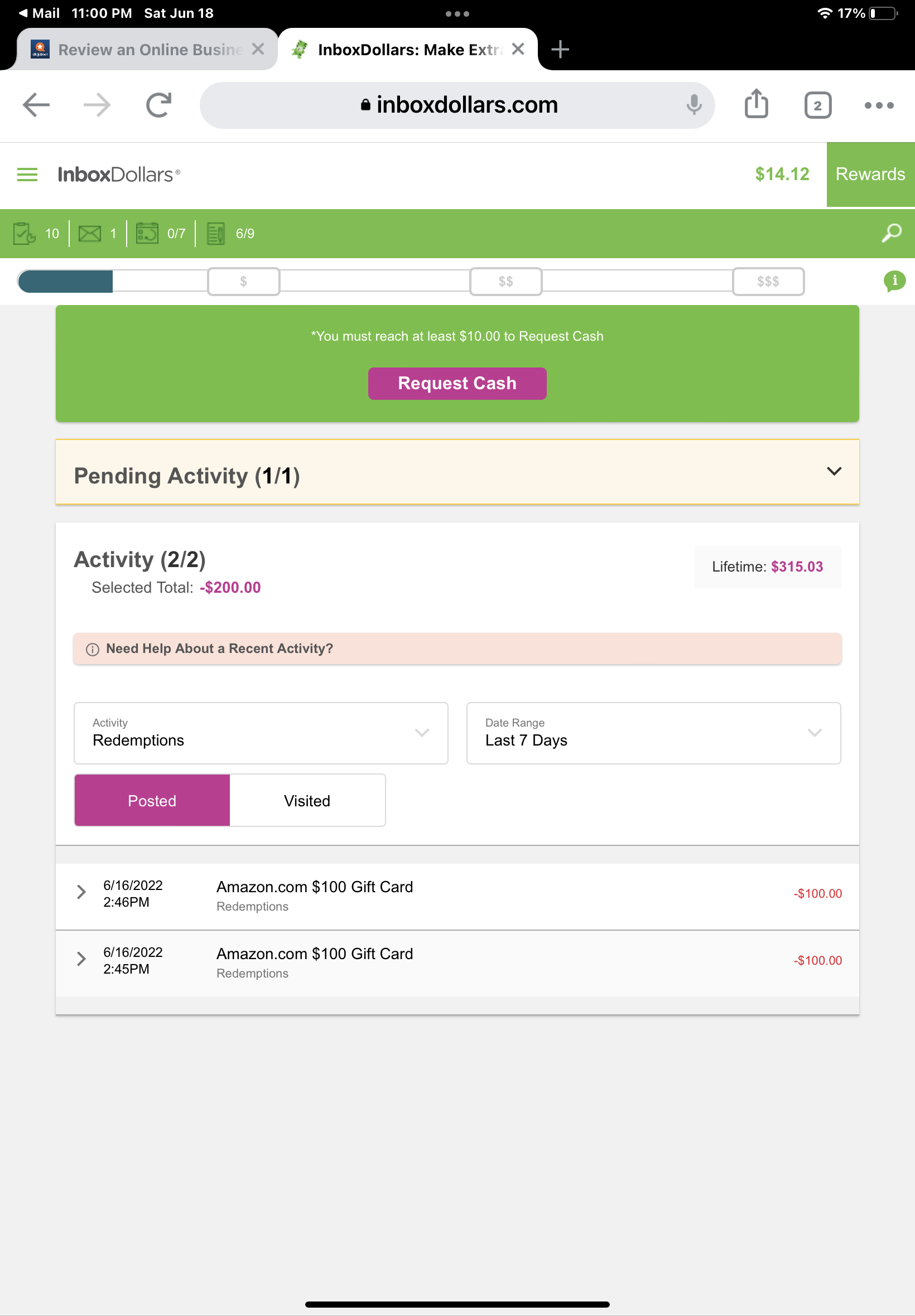Open the Date Range dropdown
Viewport: 915px width, 1316px height.
coord(653,733)
